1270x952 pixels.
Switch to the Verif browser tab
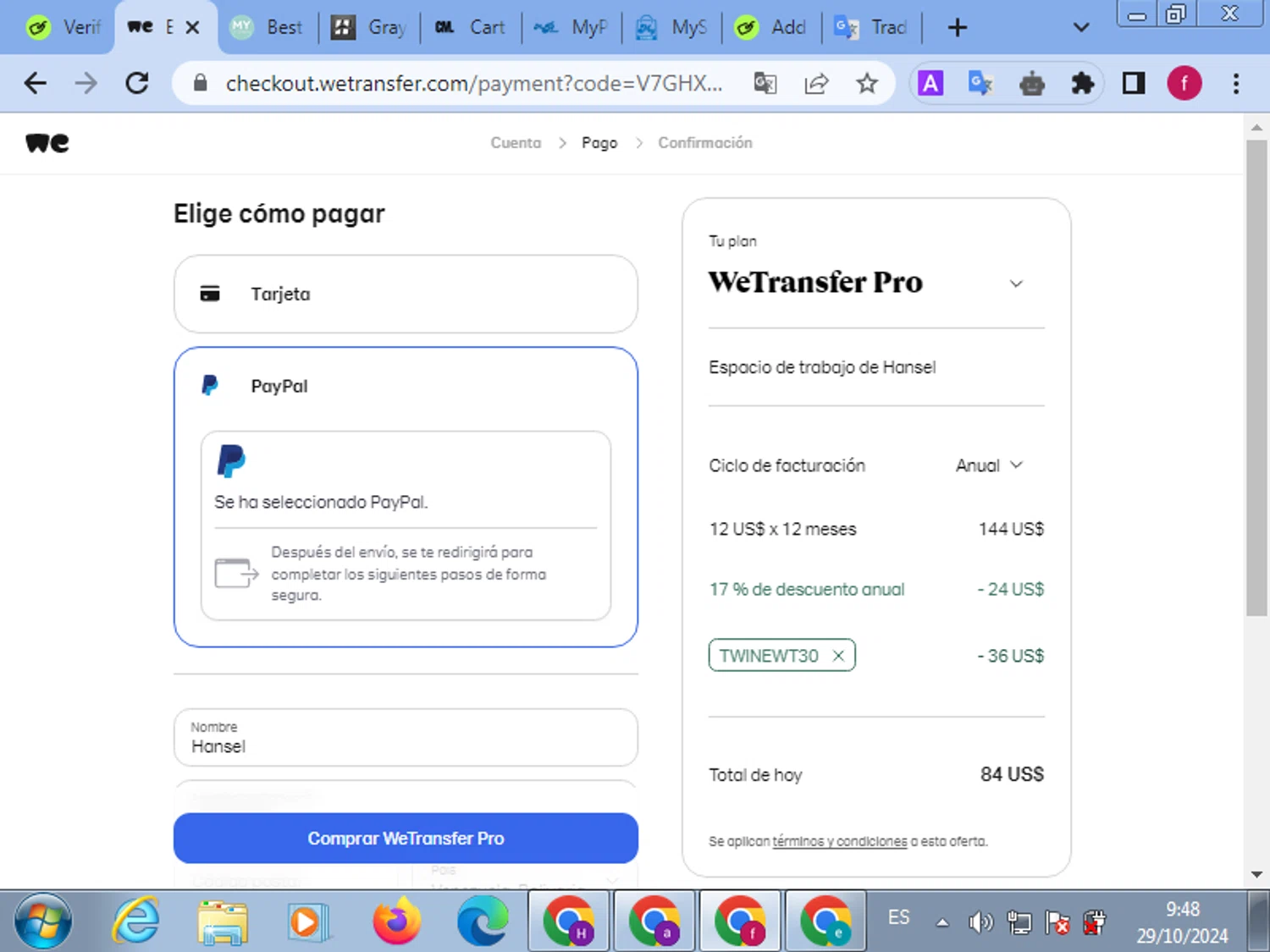tap(63, 27)
